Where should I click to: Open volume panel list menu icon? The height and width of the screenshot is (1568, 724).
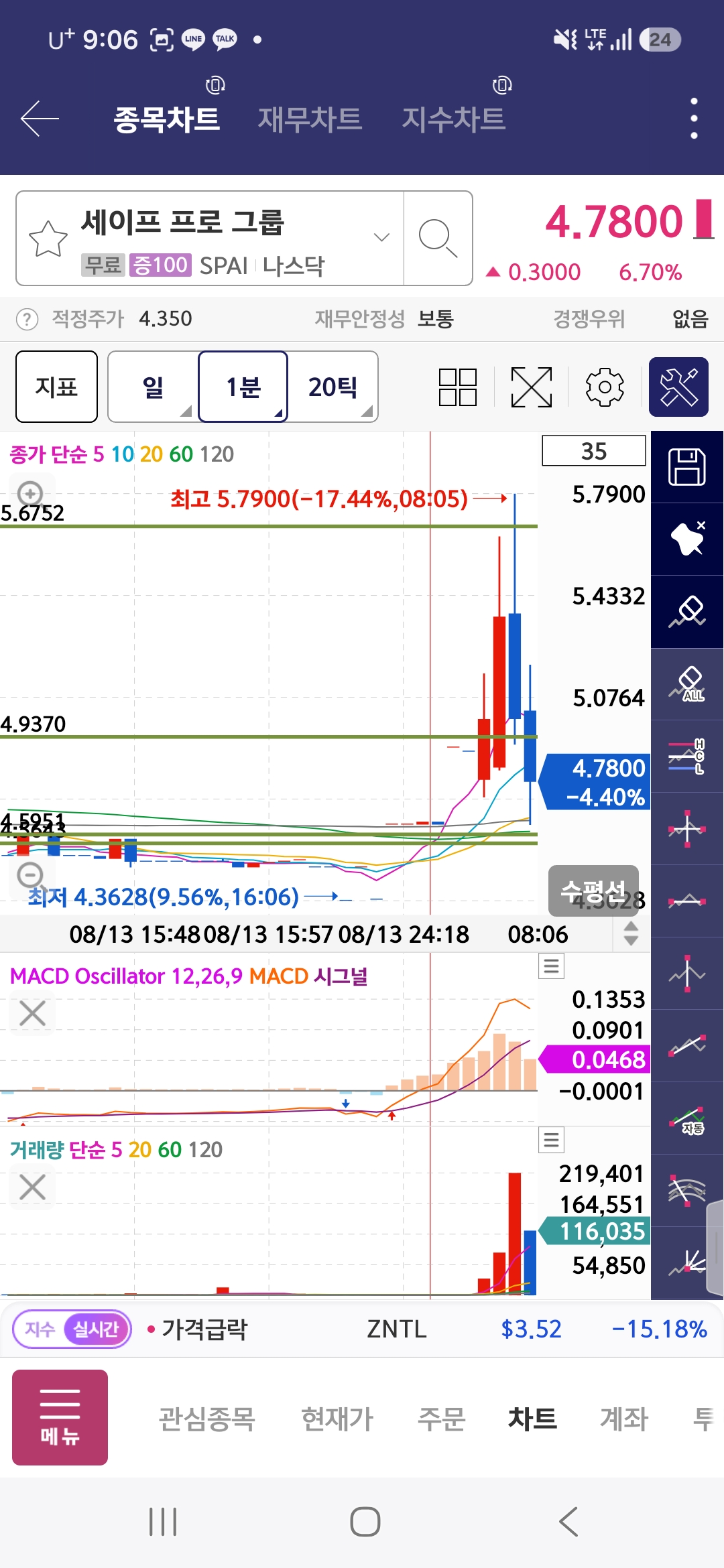coord(551,1140)
